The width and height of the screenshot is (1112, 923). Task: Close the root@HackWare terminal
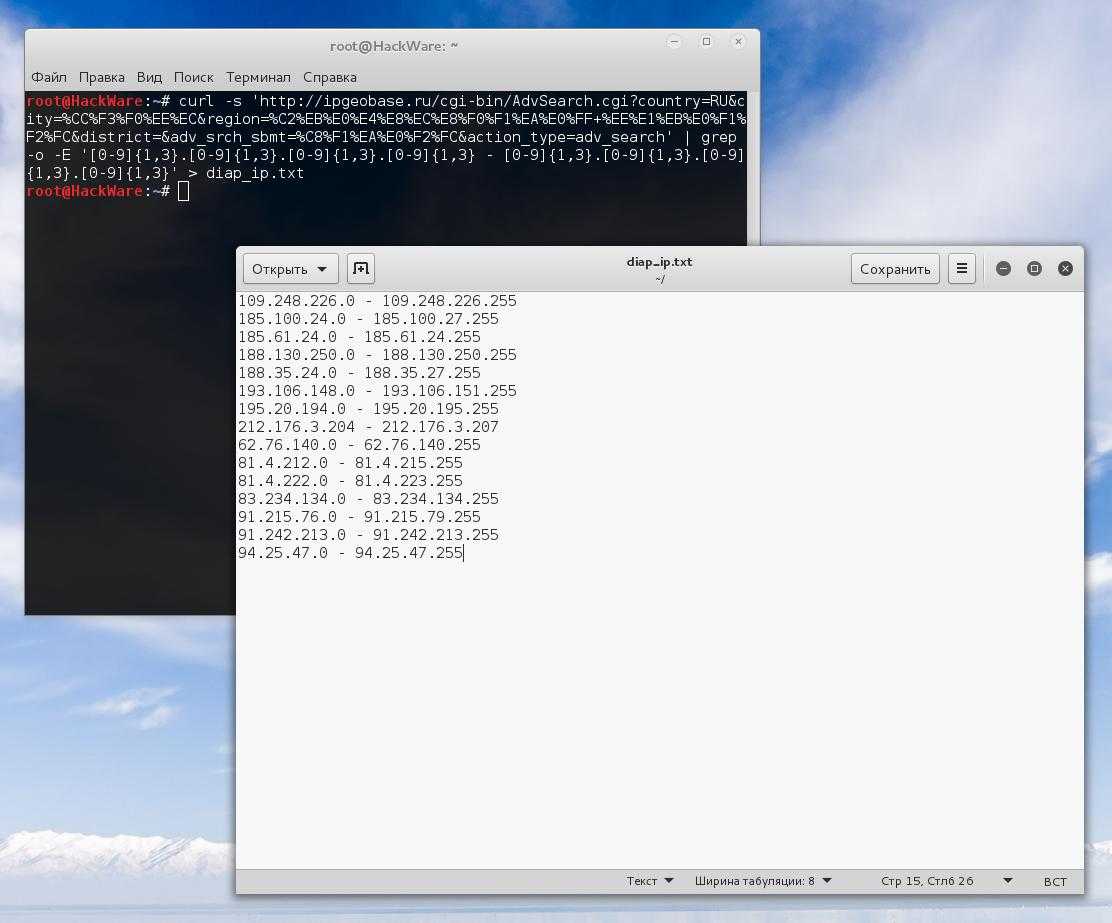click(x=738, y=42)
